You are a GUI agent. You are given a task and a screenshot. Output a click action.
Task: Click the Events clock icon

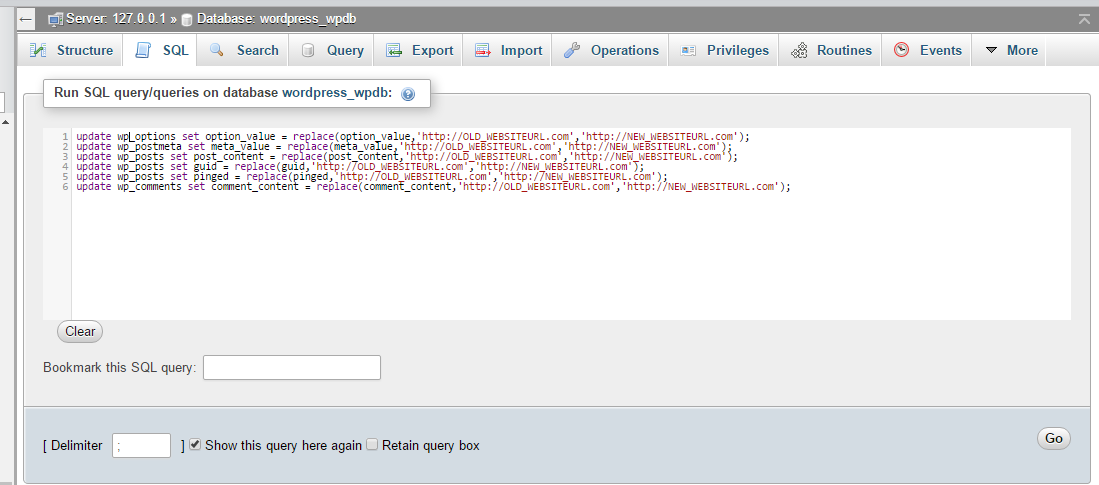(901, 50)
